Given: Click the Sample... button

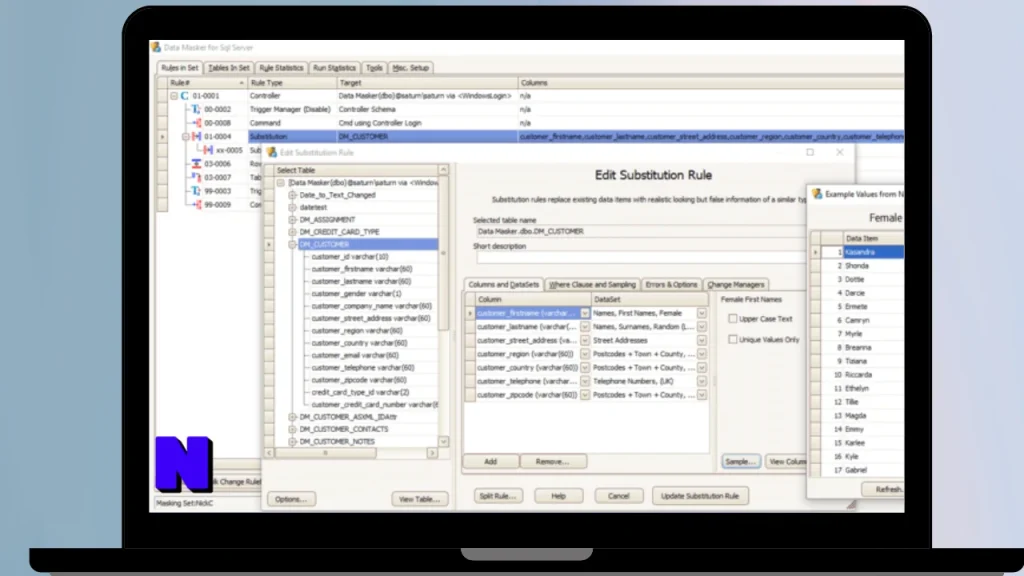Looking at the screenshot, I should click(x=741, y=462).
